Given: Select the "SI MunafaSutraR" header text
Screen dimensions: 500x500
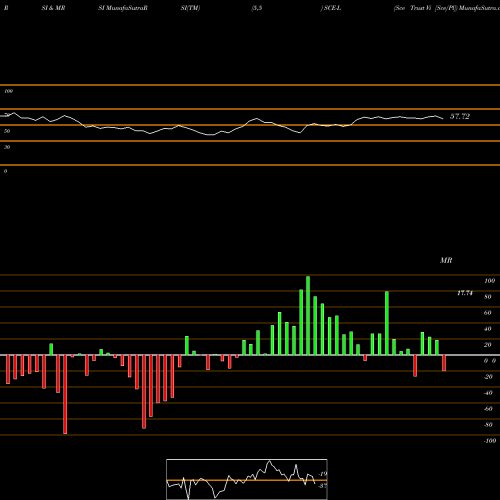Looking at the screenshot, I should [x=123, y=8].
